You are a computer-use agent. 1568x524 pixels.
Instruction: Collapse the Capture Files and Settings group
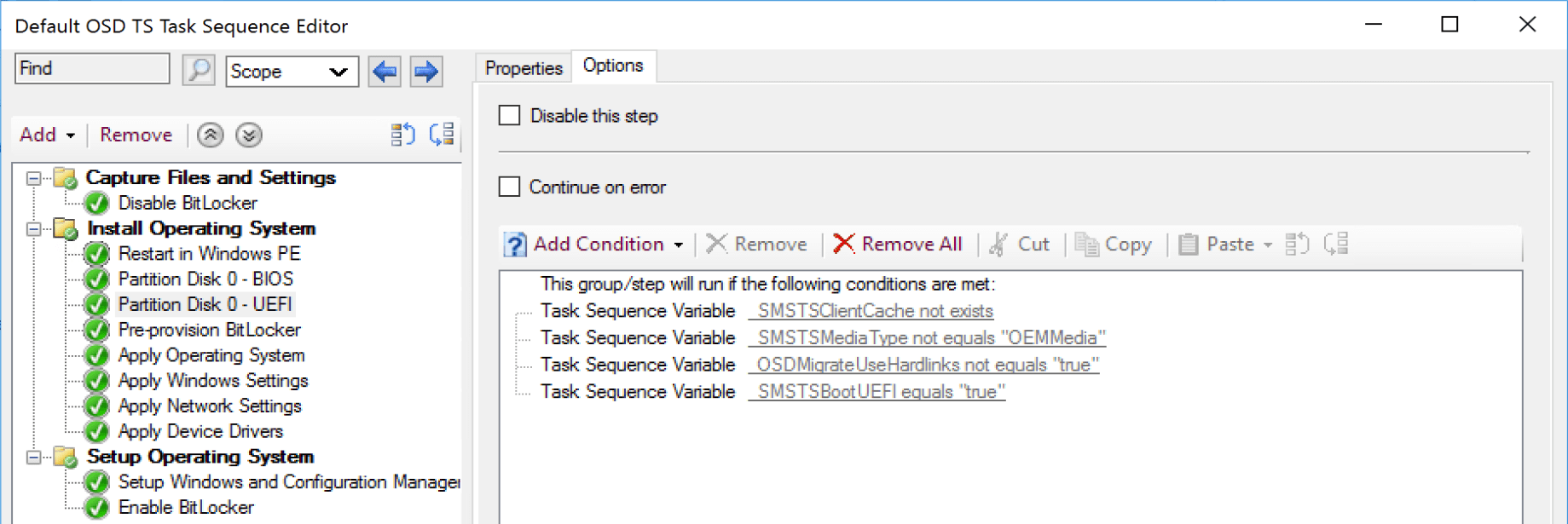(33, 178)
